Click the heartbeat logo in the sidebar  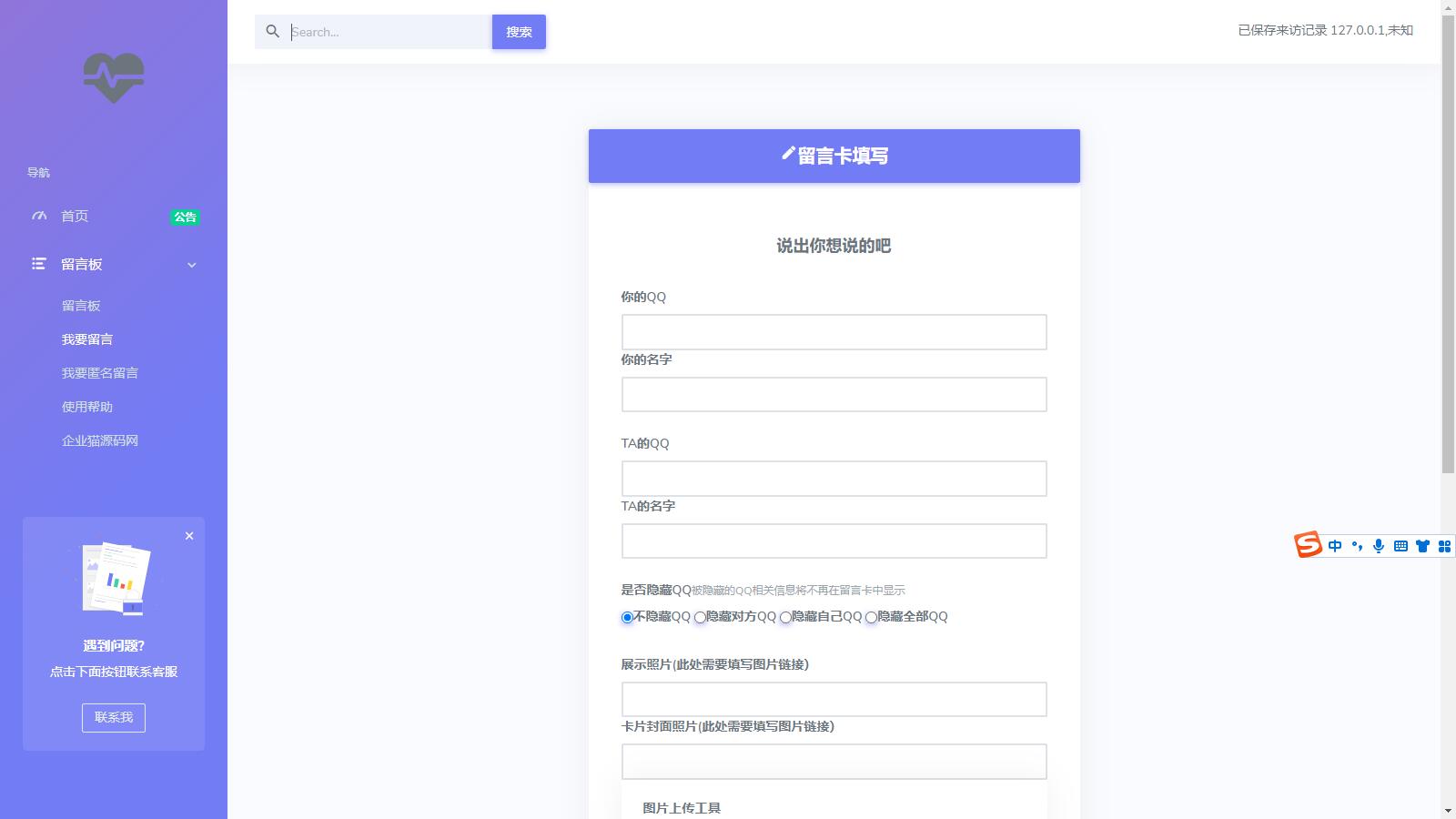[x=113, y=78]
